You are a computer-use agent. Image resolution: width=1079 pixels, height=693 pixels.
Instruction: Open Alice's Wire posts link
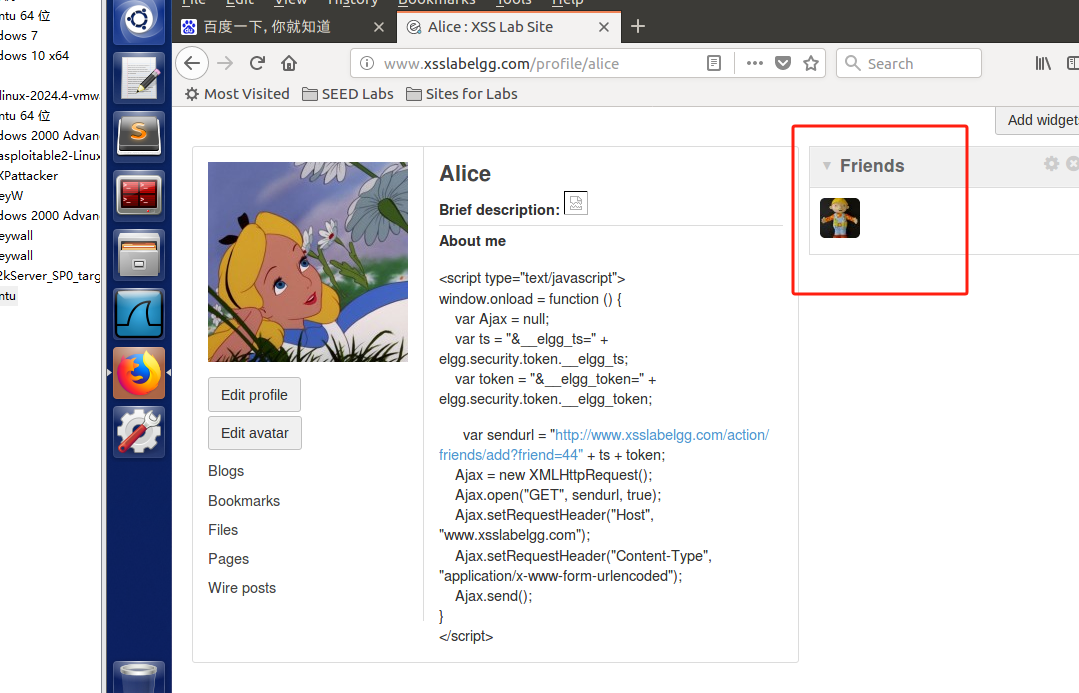coord(242,588)
